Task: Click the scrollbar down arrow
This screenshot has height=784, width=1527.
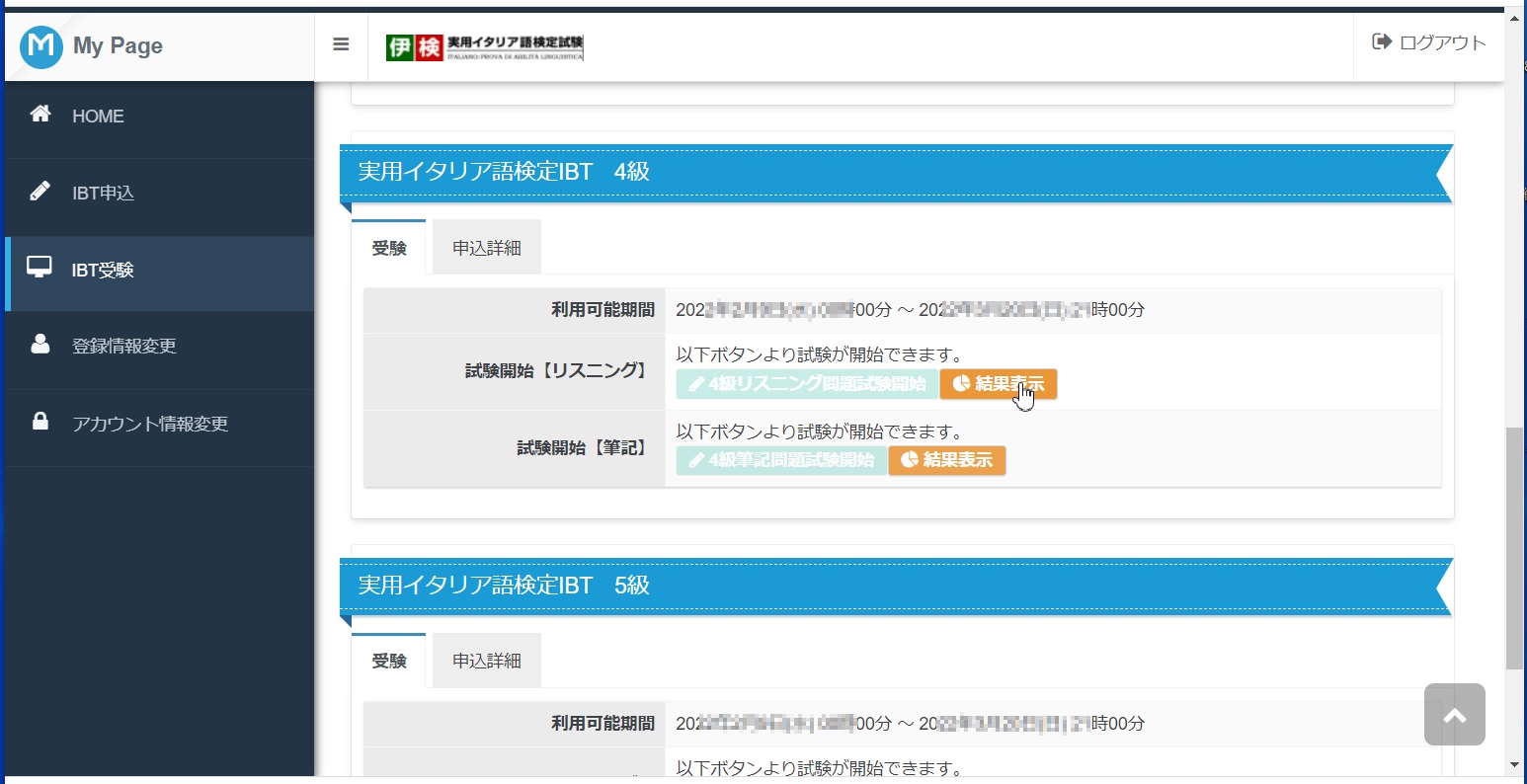Action: point(1515,765)
